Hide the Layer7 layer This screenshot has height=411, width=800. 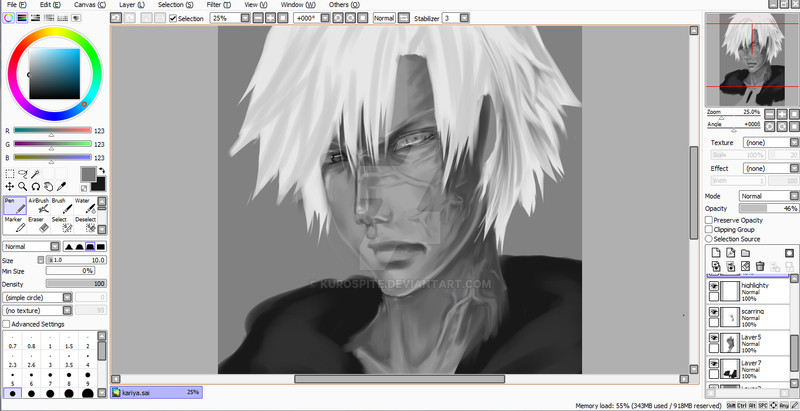point(714,364)
